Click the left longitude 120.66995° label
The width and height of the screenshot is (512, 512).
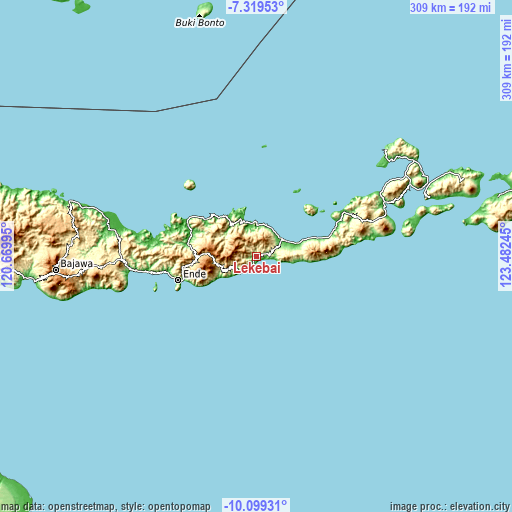[7, 255]
